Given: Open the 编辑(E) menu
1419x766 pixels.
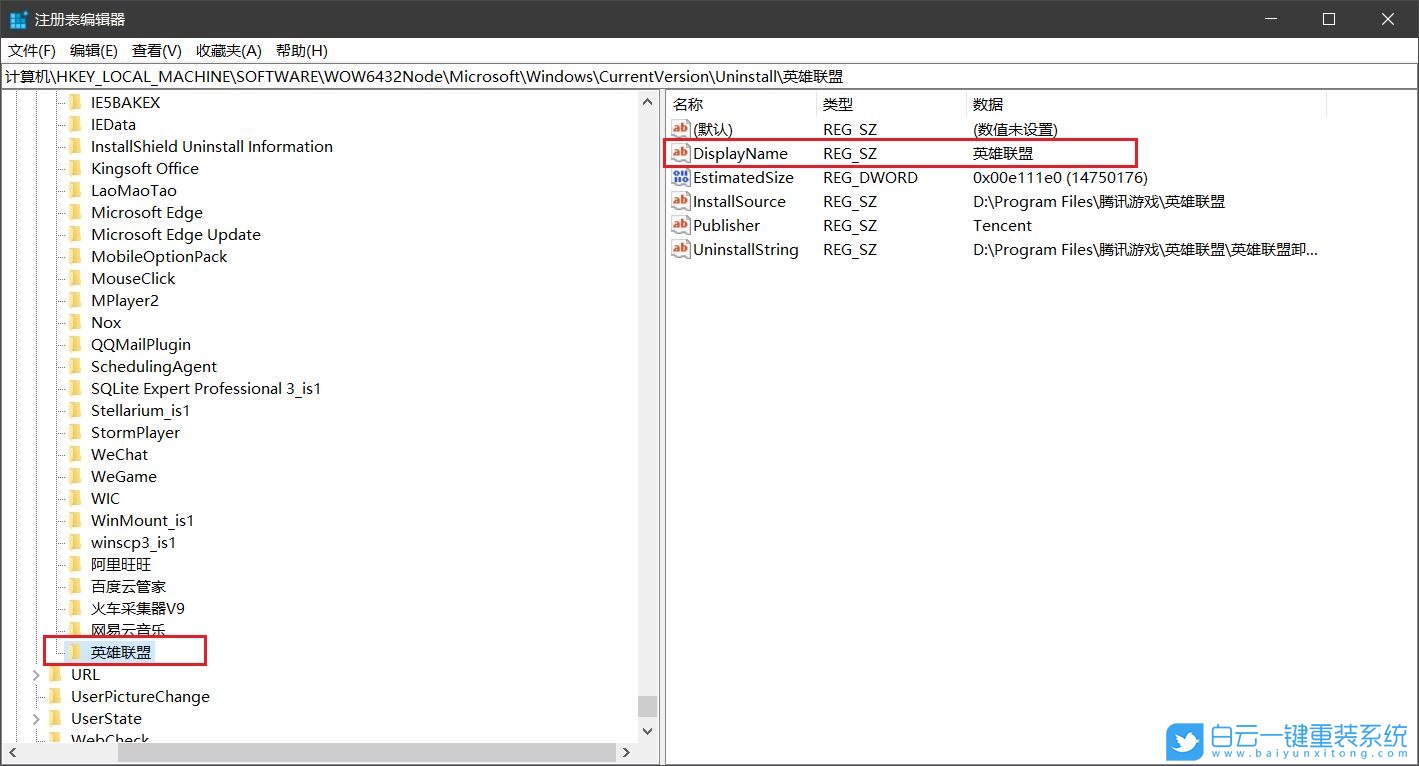Looking at the screenshot, I should [92, 50].
